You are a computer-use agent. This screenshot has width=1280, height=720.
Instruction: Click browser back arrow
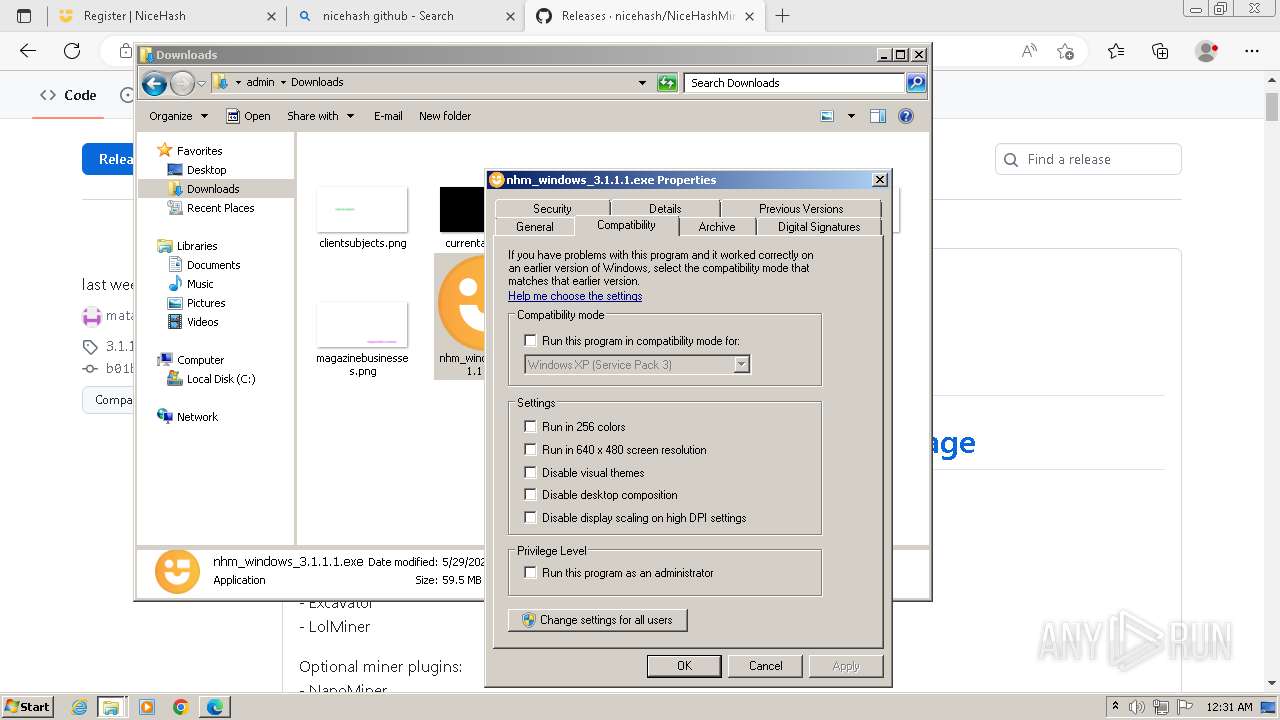(x=28, y=51)
